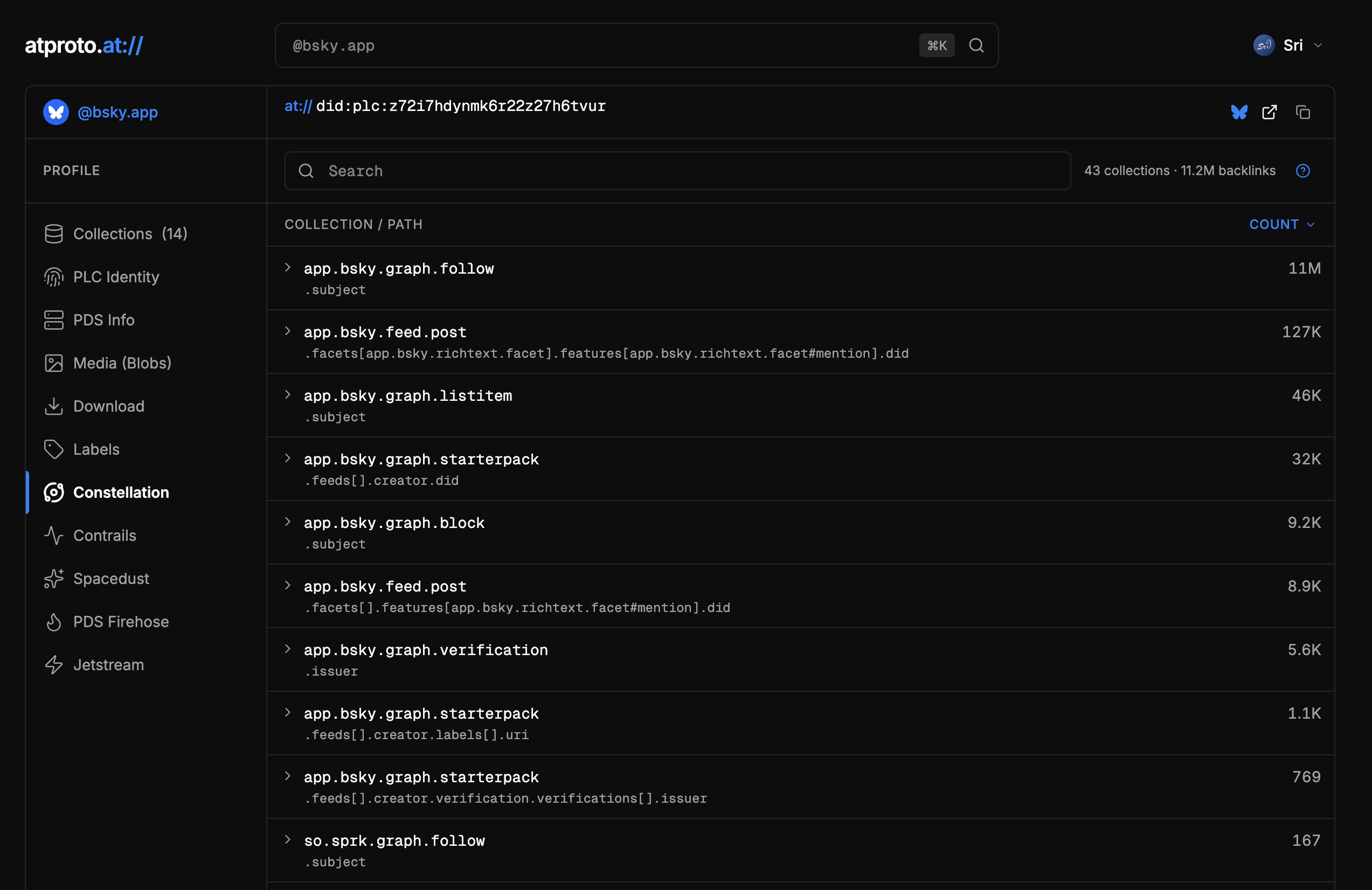Image resolution: width=1372 pixels, height=890 pixels.
Task: Expand the so.sprk.graph.follow row
Action: pos(288,840)
